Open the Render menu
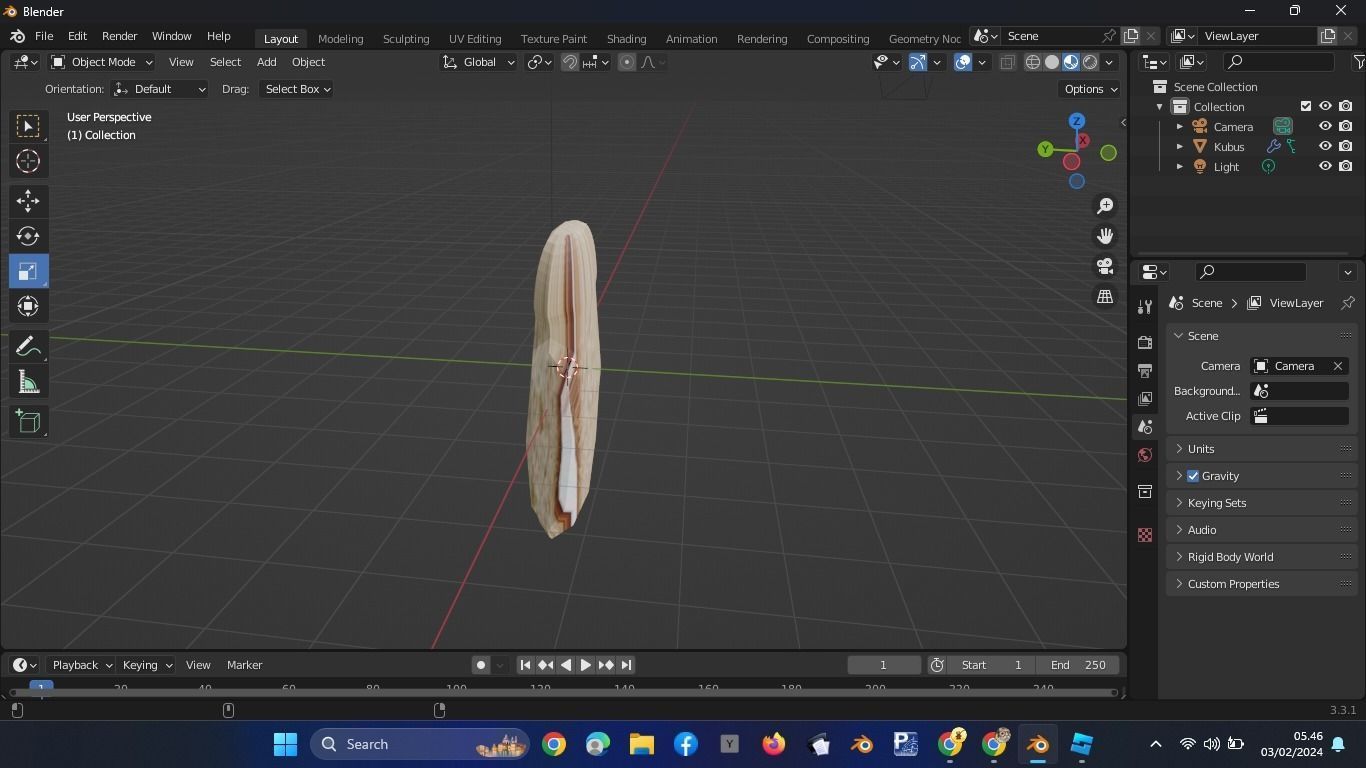 pyautogui.click(x=119, y=36)
